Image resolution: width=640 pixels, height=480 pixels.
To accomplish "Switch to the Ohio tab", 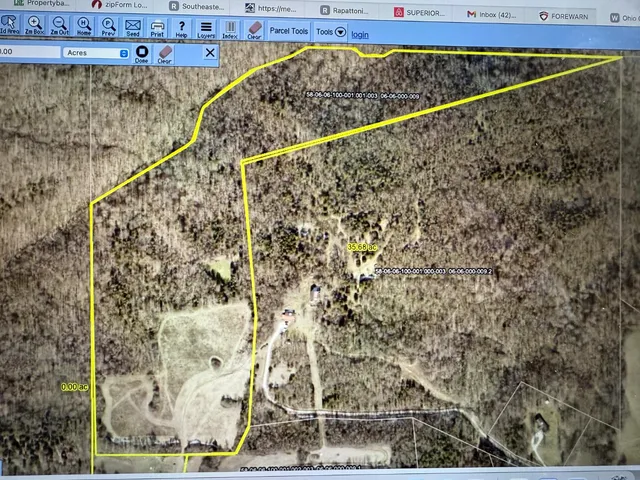I will pos(624,18).
